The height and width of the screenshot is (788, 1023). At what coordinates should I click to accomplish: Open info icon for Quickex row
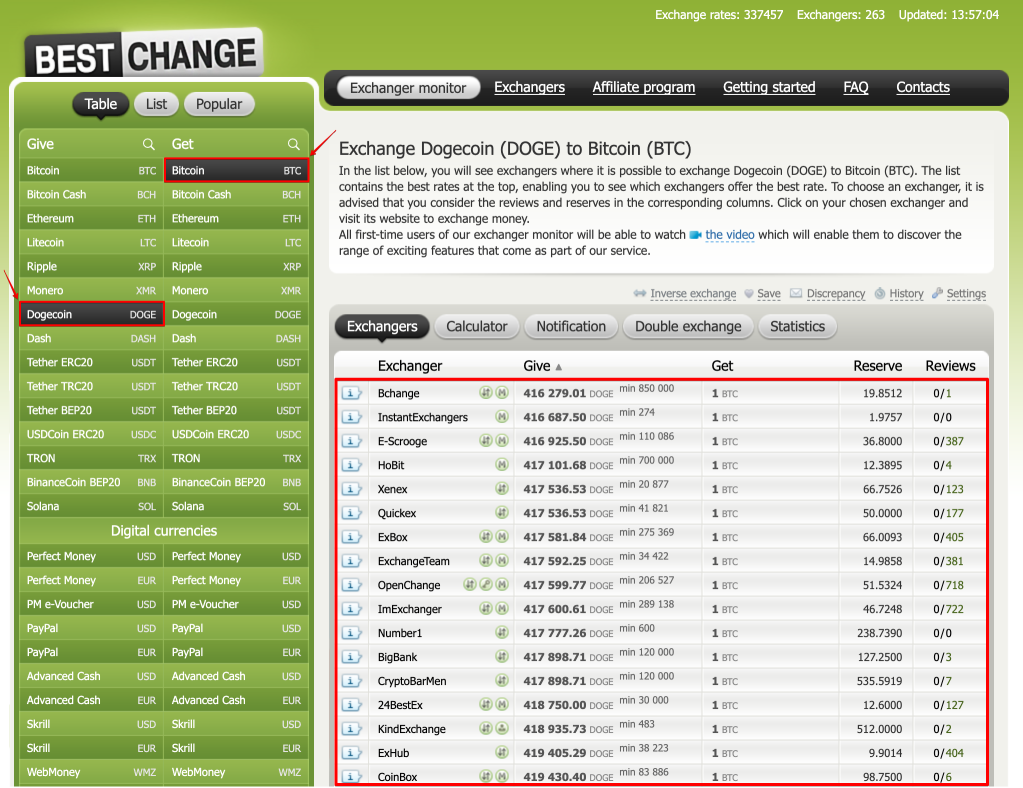point(351,513)
